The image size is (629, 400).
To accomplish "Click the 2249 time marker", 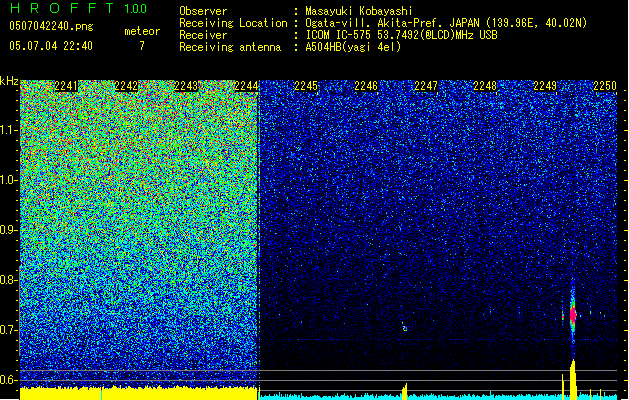I will (x=545, y=86).
